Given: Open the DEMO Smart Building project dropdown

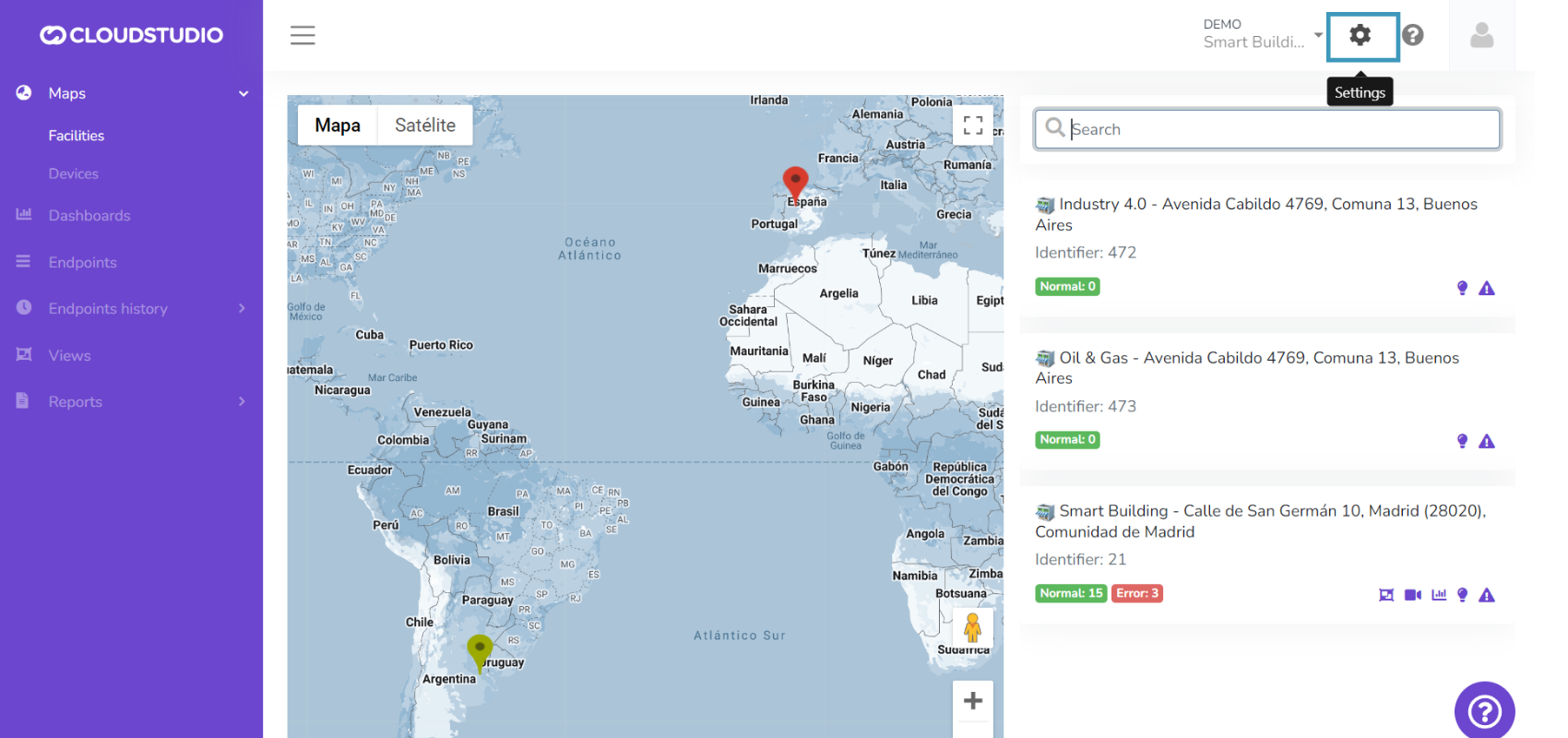Looking at the screenshot, I should (1262, 35).
